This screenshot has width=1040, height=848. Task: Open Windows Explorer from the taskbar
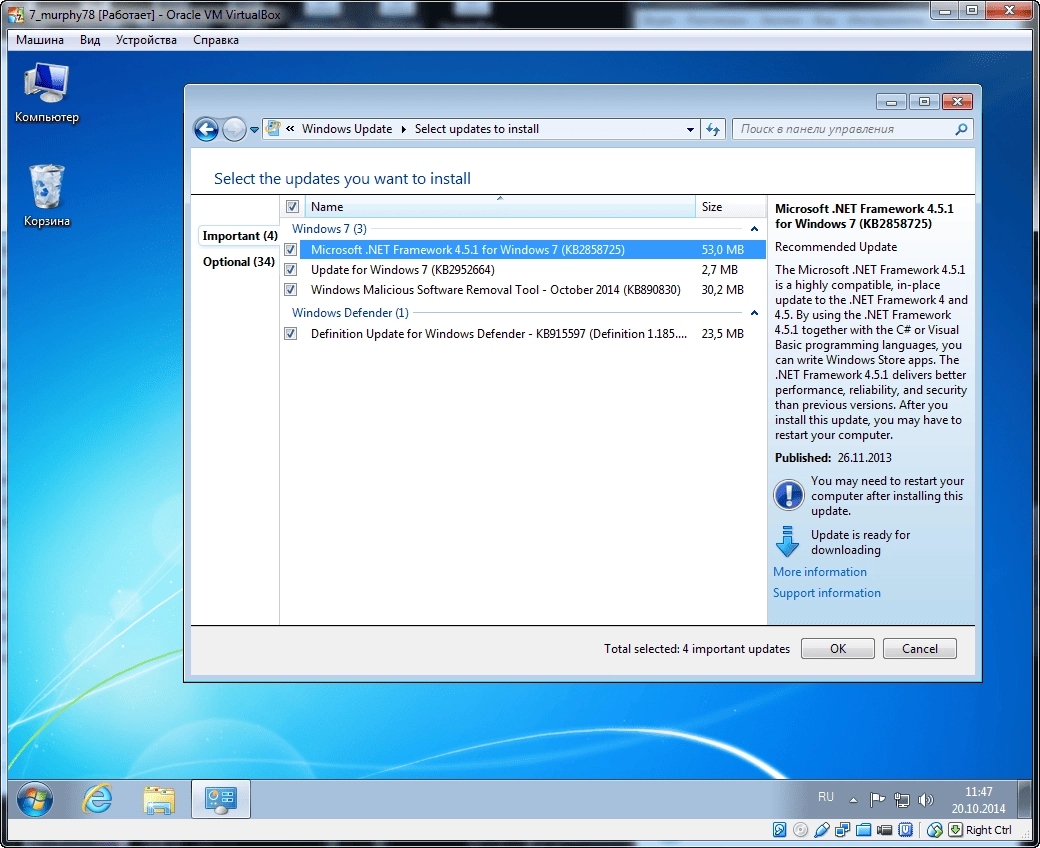point(159,800)
